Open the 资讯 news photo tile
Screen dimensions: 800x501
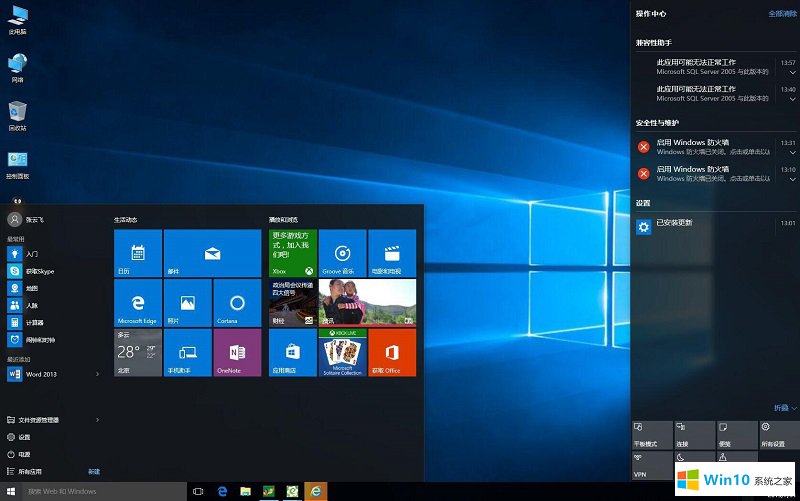(x=367, y=303)
